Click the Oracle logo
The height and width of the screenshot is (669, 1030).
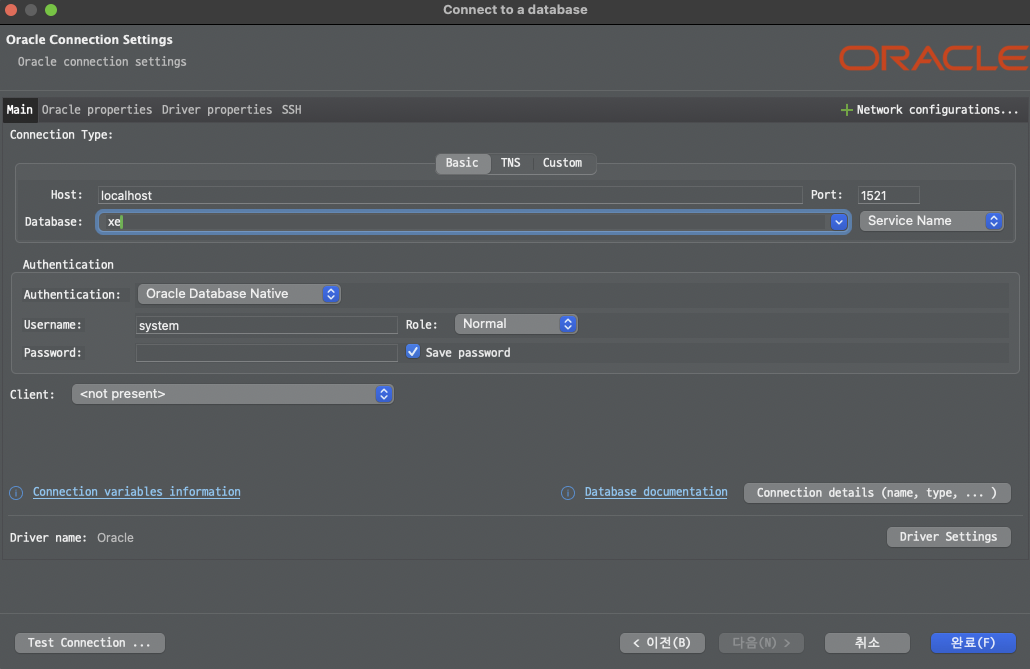pyautogui.click(x=934, y=58)
